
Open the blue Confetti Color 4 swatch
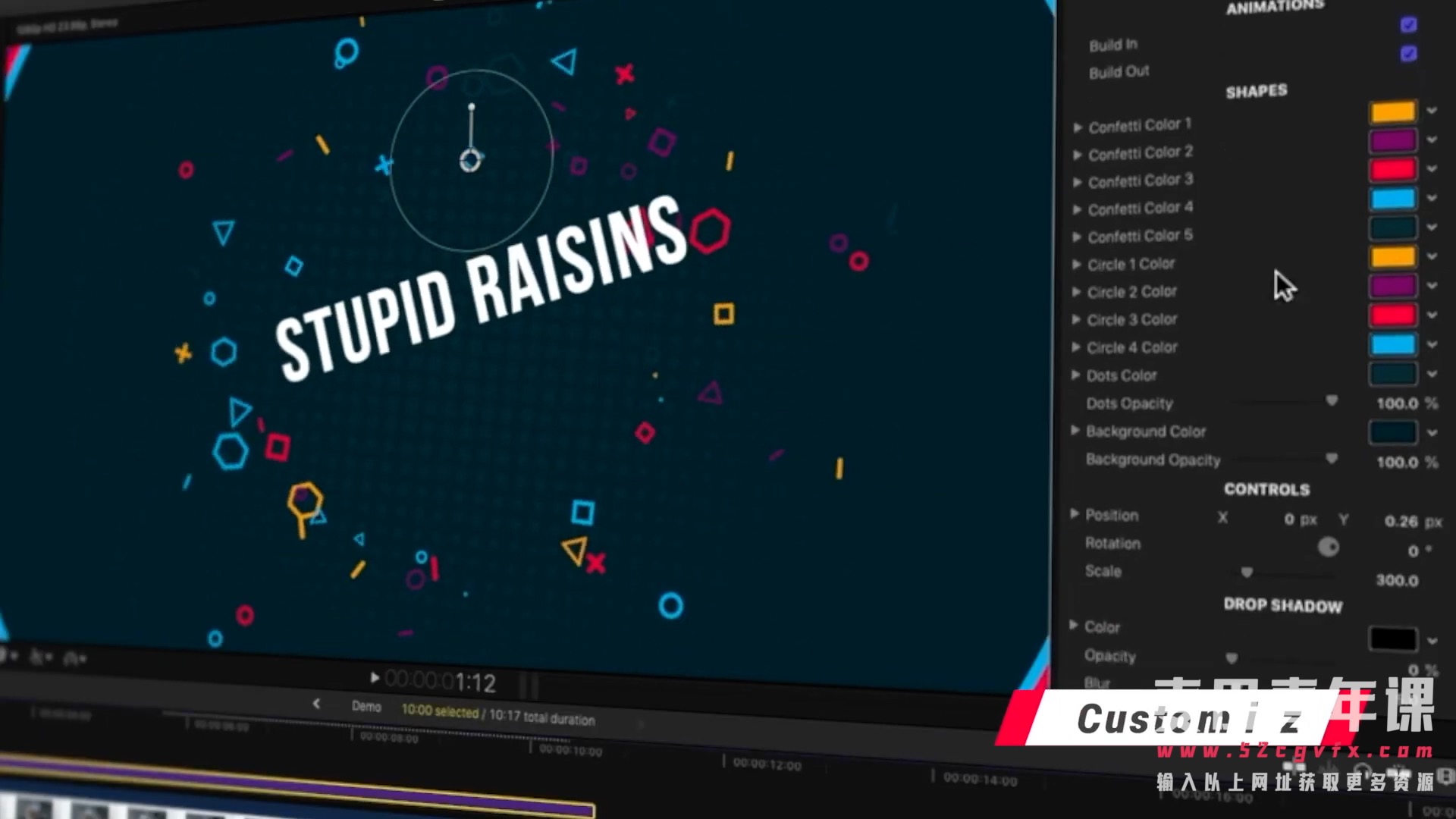(1393, 199)
